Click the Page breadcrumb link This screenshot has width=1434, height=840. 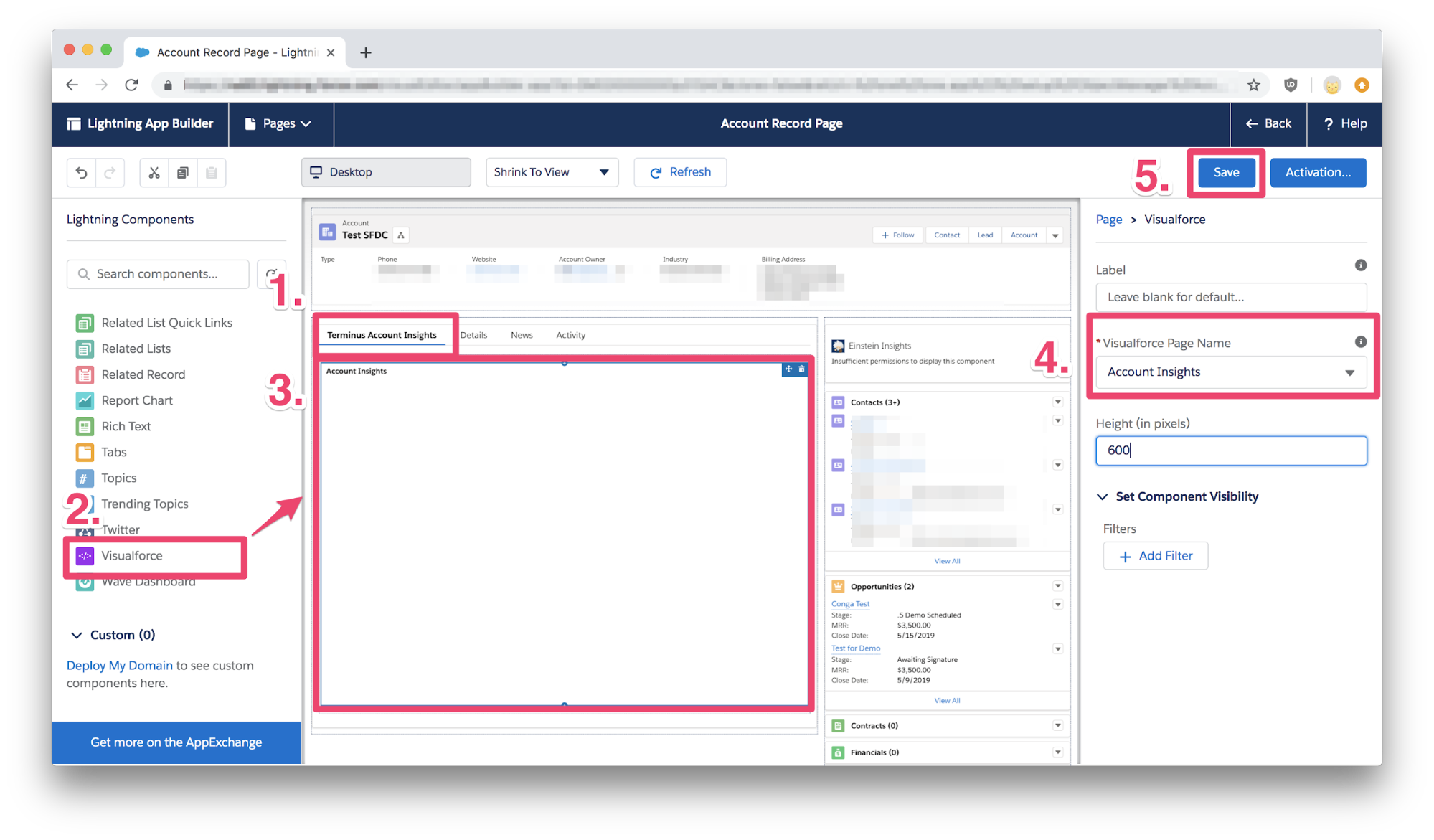coord(1108,220)
